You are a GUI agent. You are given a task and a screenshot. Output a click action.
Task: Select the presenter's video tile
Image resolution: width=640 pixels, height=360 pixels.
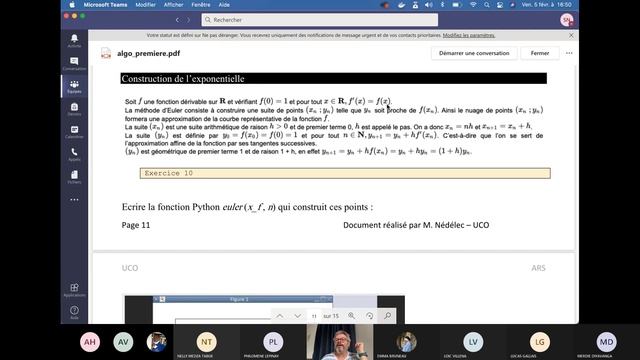pos(340,342)
